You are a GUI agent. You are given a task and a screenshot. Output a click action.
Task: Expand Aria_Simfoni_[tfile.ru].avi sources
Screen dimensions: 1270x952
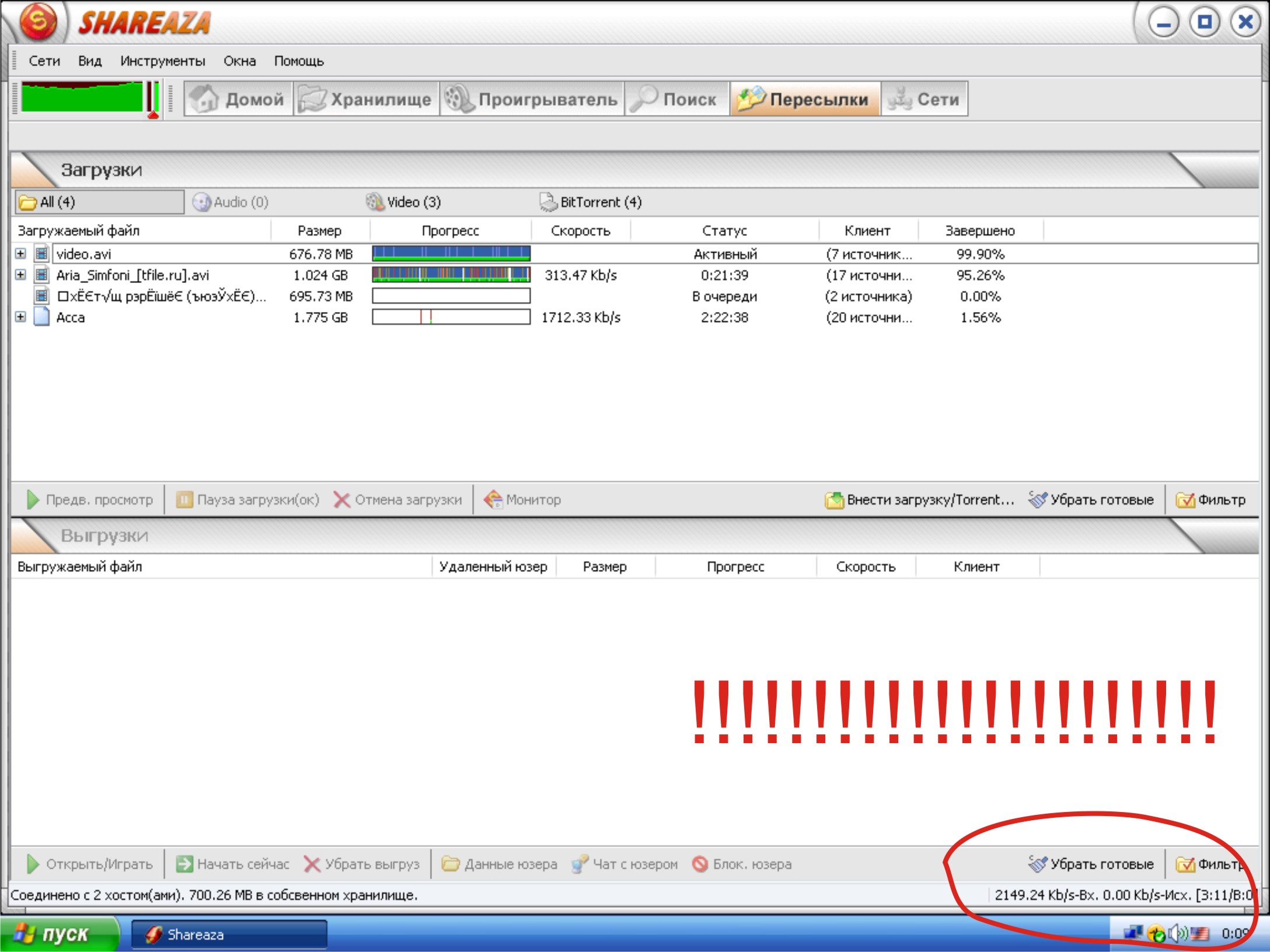(x=20, y=275)
